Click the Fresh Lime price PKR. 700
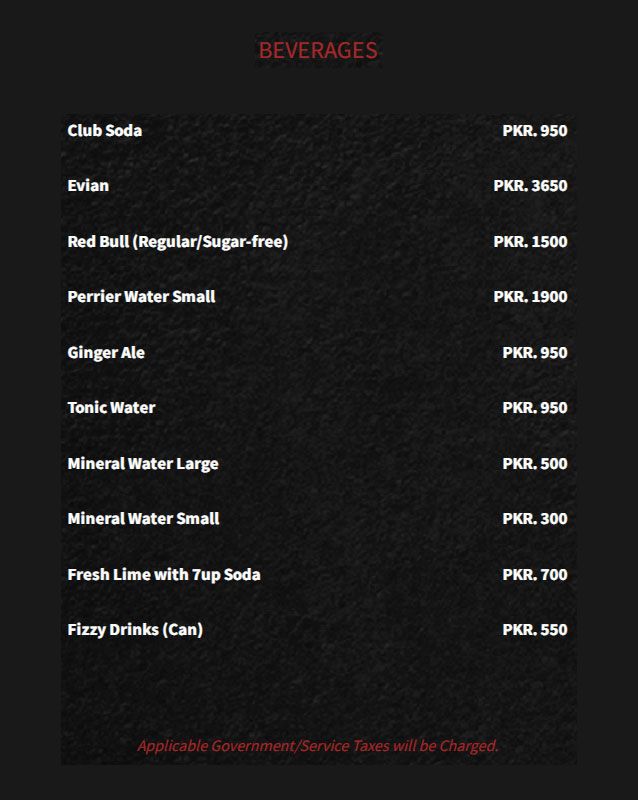This screenshot has width=638, height=800. click(534, 574)
